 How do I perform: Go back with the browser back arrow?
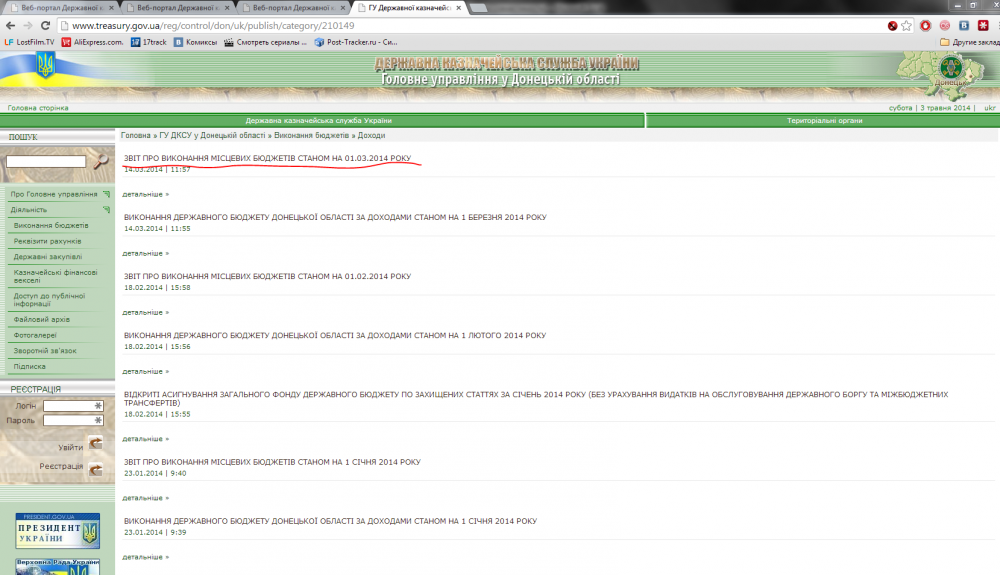pyautogui.click(x=10, y=25)
